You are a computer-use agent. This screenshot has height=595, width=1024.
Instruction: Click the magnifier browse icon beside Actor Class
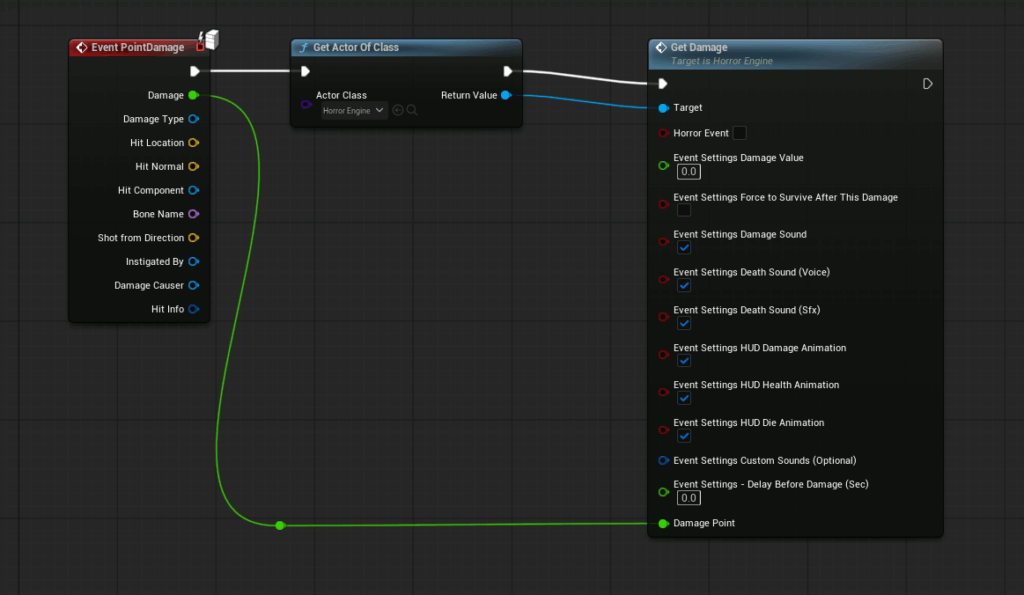(x=412, y=110)
